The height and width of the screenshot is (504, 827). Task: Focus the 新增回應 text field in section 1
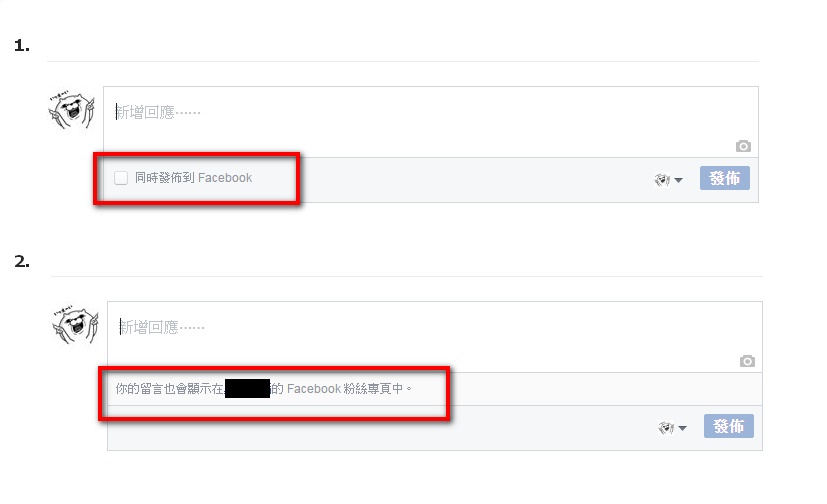click(430, 122)
